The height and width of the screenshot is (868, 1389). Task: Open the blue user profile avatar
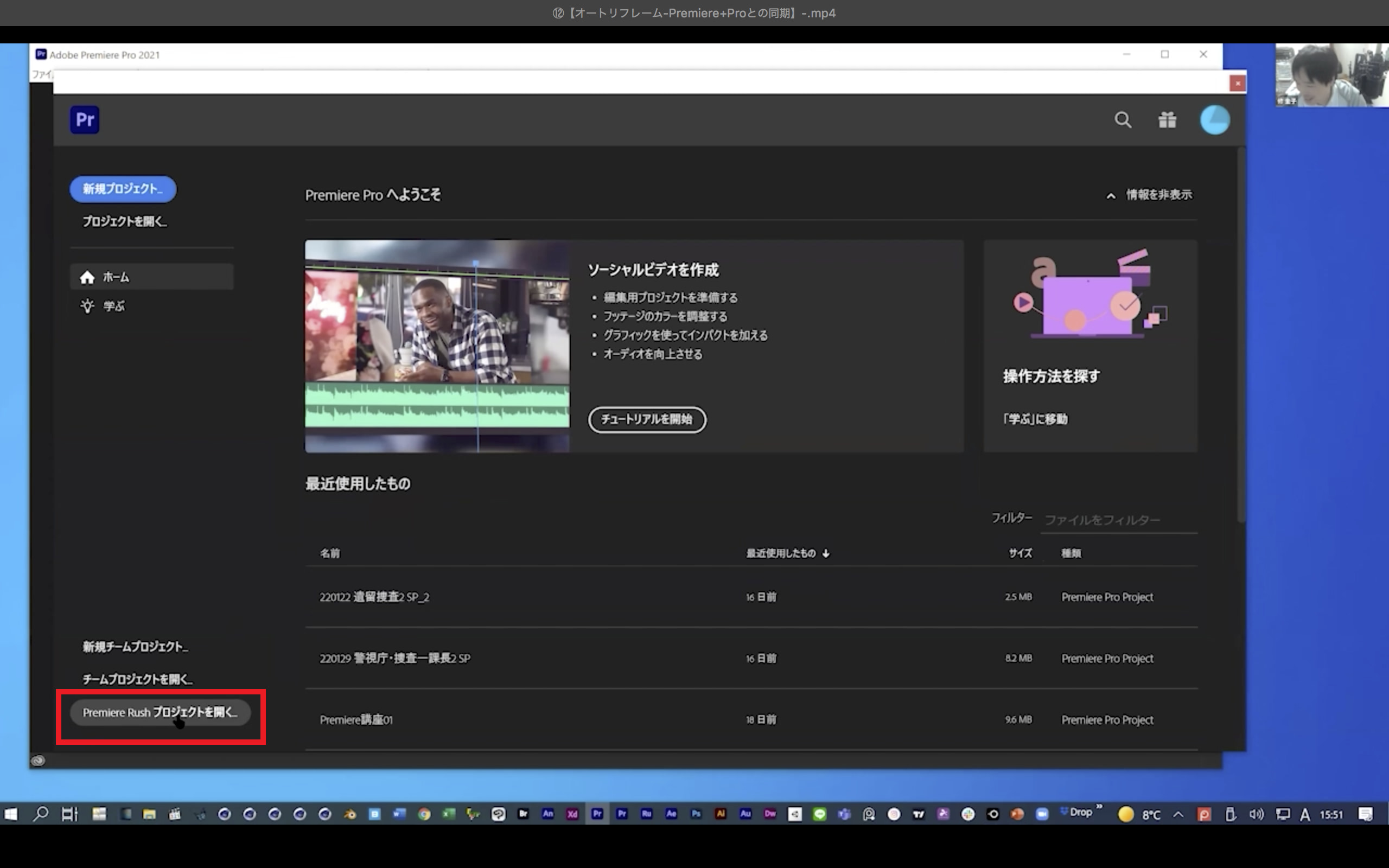1214,120
